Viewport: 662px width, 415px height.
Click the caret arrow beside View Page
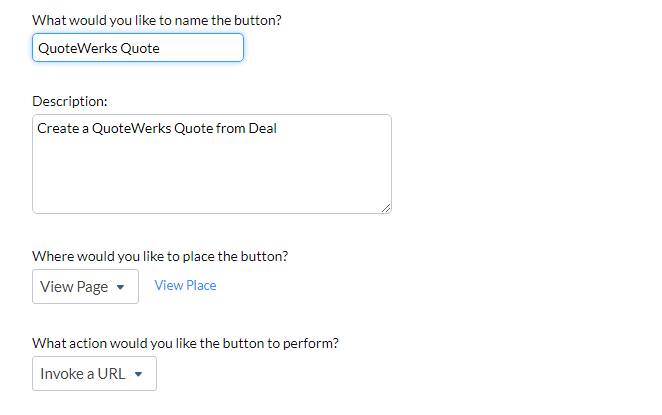click(121, 288)
